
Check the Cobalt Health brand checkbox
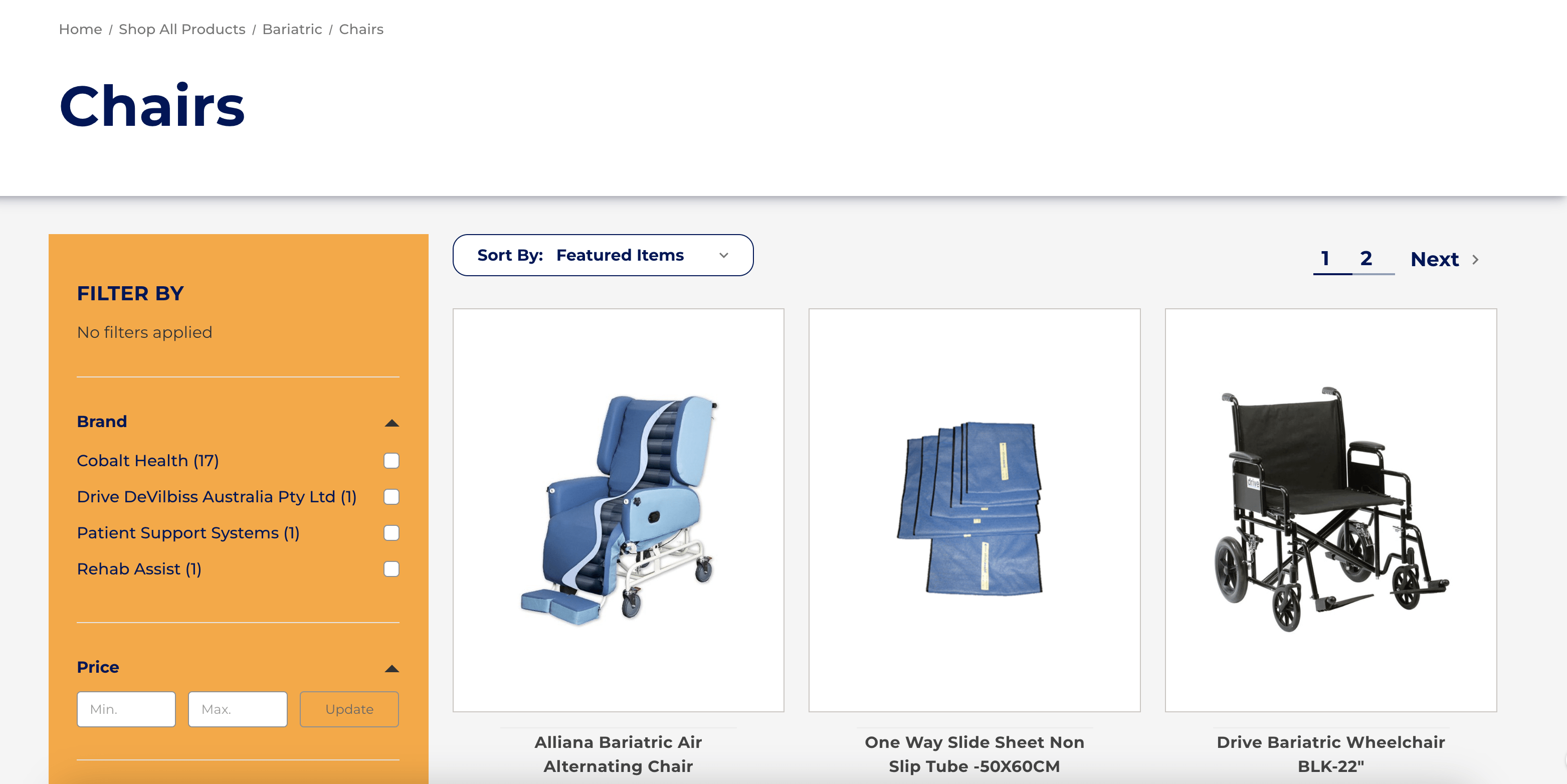tap(392, 461)
